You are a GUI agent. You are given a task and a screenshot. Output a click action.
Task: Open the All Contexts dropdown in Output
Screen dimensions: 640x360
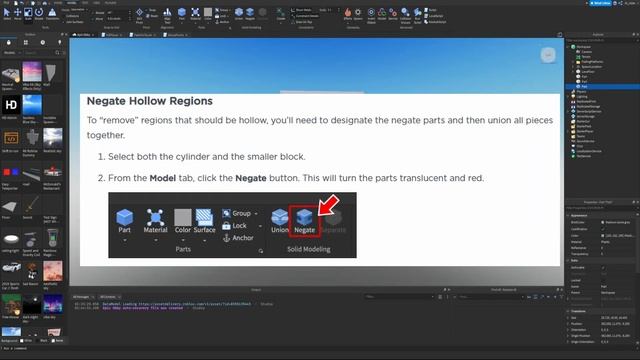[110, 297]
